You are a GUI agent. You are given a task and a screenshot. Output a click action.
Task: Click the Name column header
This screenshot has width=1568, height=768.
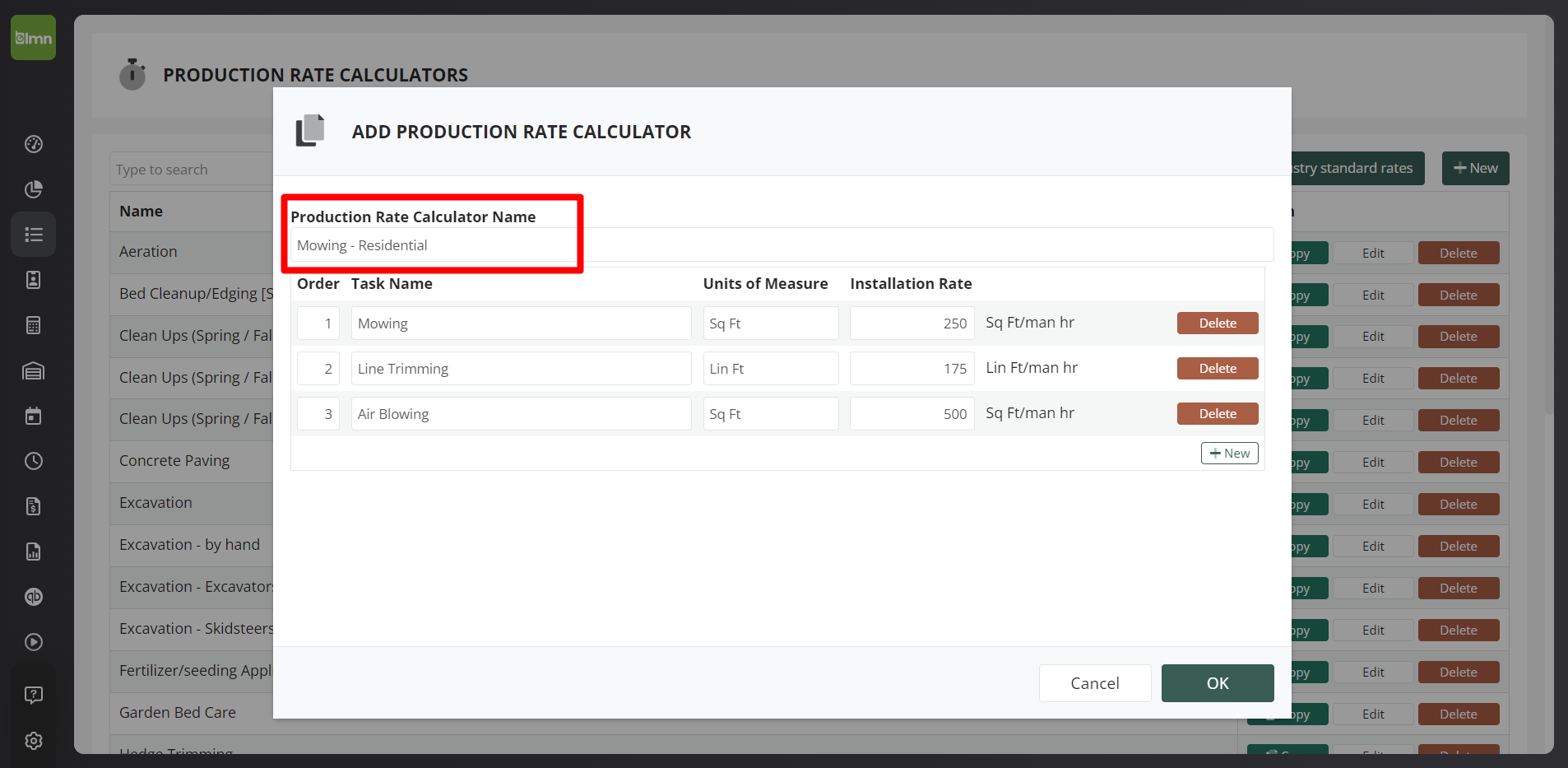click(141, 212)
